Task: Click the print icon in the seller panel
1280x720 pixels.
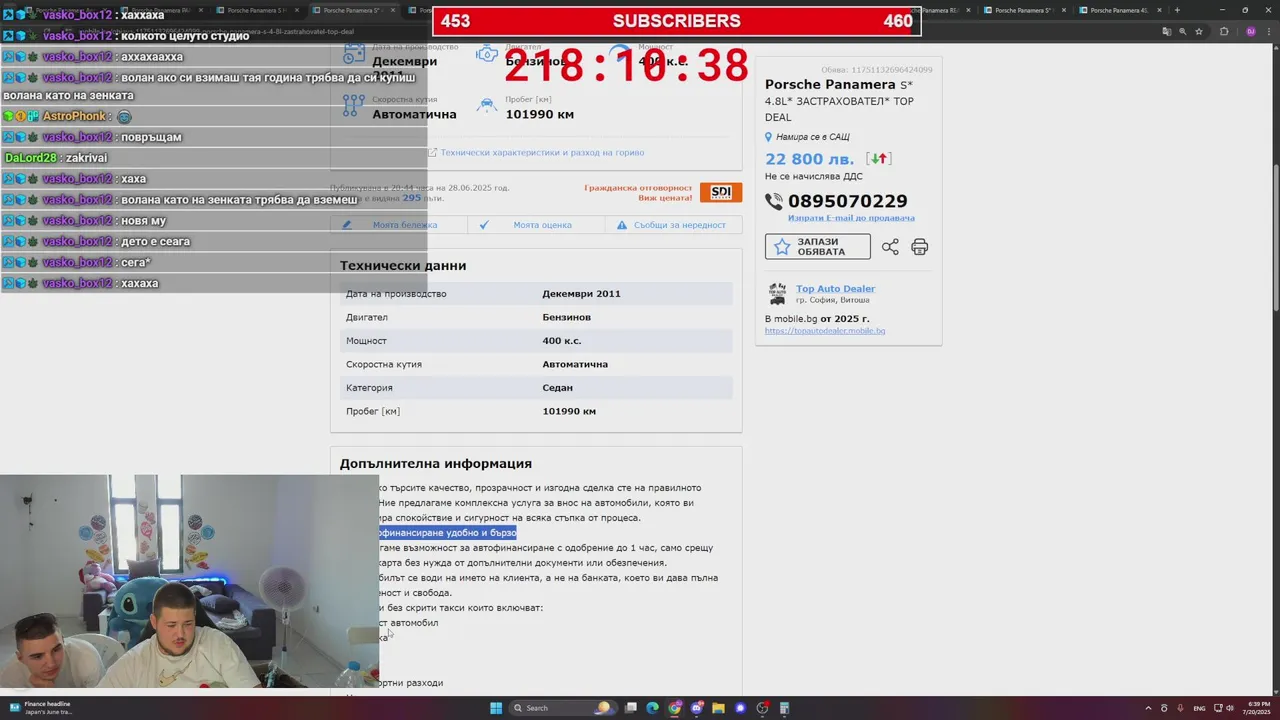Action: coord(920,247)
